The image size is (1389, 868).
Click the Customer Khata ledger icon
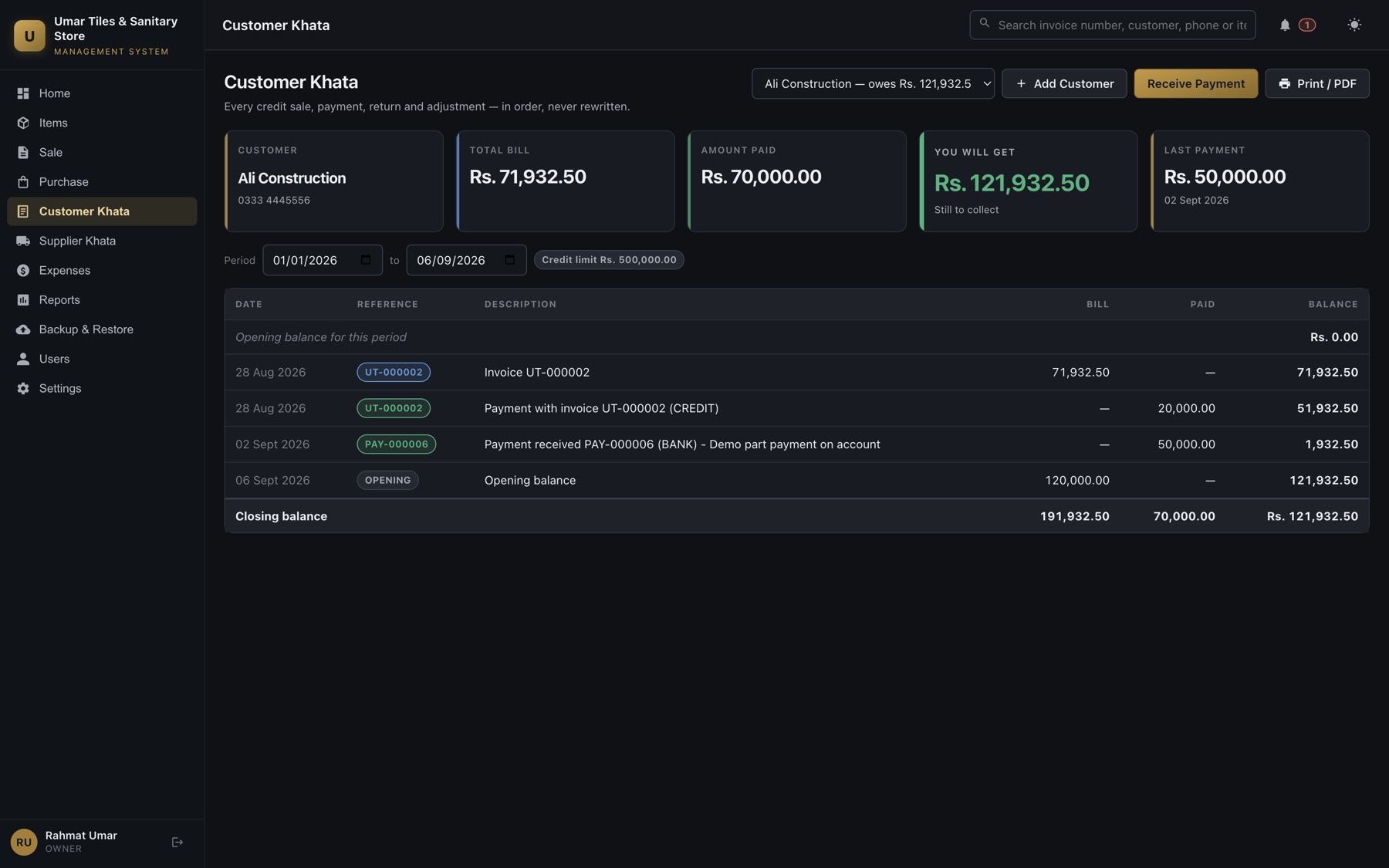tap(23, 211)
